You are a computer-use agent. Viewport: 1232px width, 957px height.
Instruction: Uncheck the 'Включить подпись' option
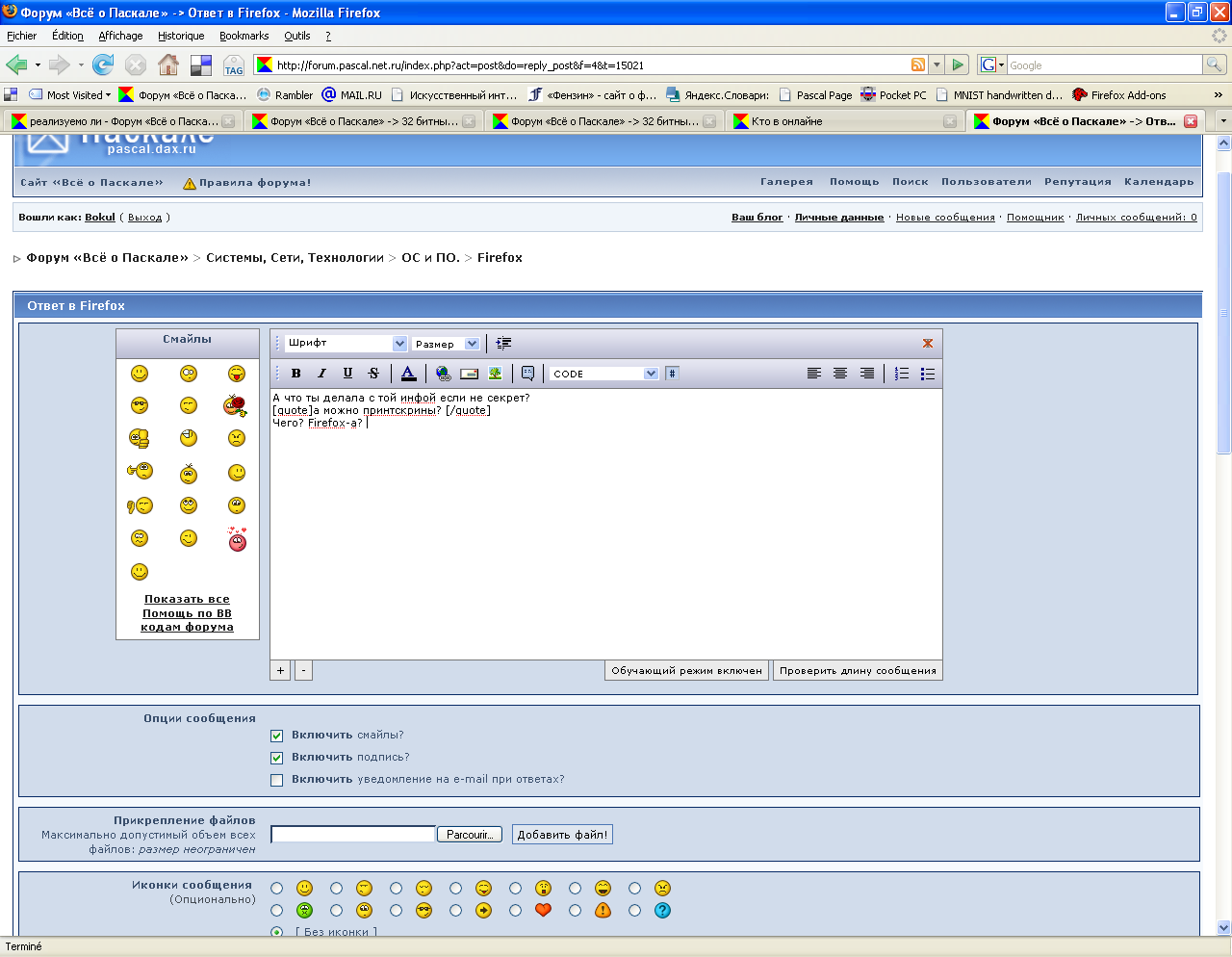pos(277,758)
